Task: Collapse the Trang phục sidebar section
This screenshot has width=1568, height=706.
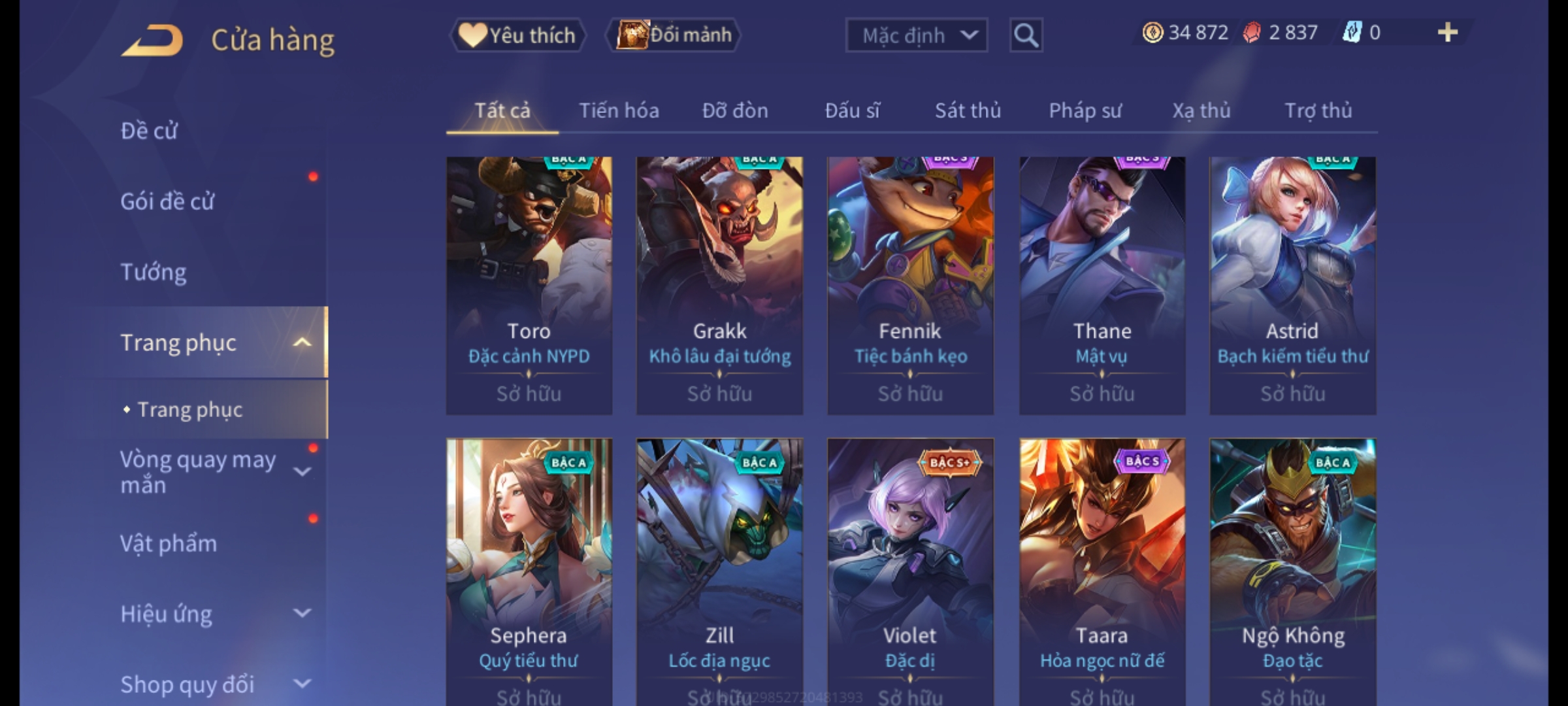Action: point(302,343)
